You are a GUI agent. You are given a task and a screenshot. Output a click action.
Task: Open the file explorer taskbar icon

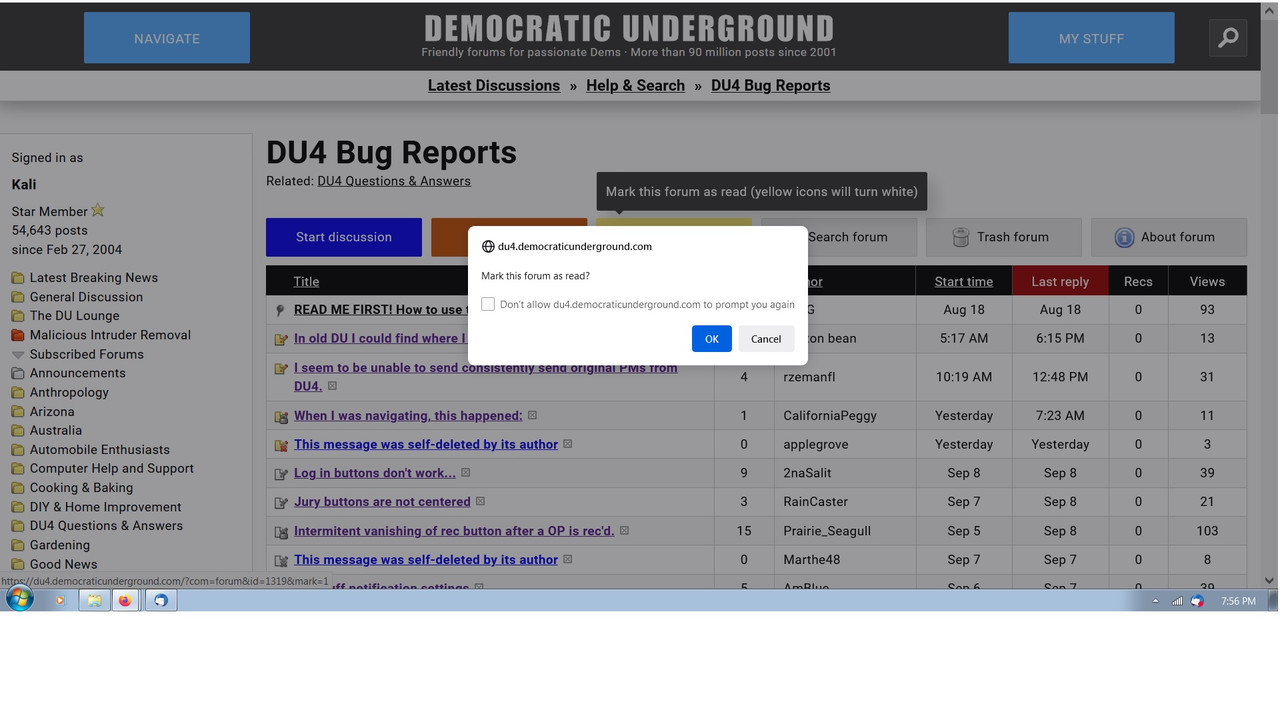pyautogui.click(x=94, y=601)
